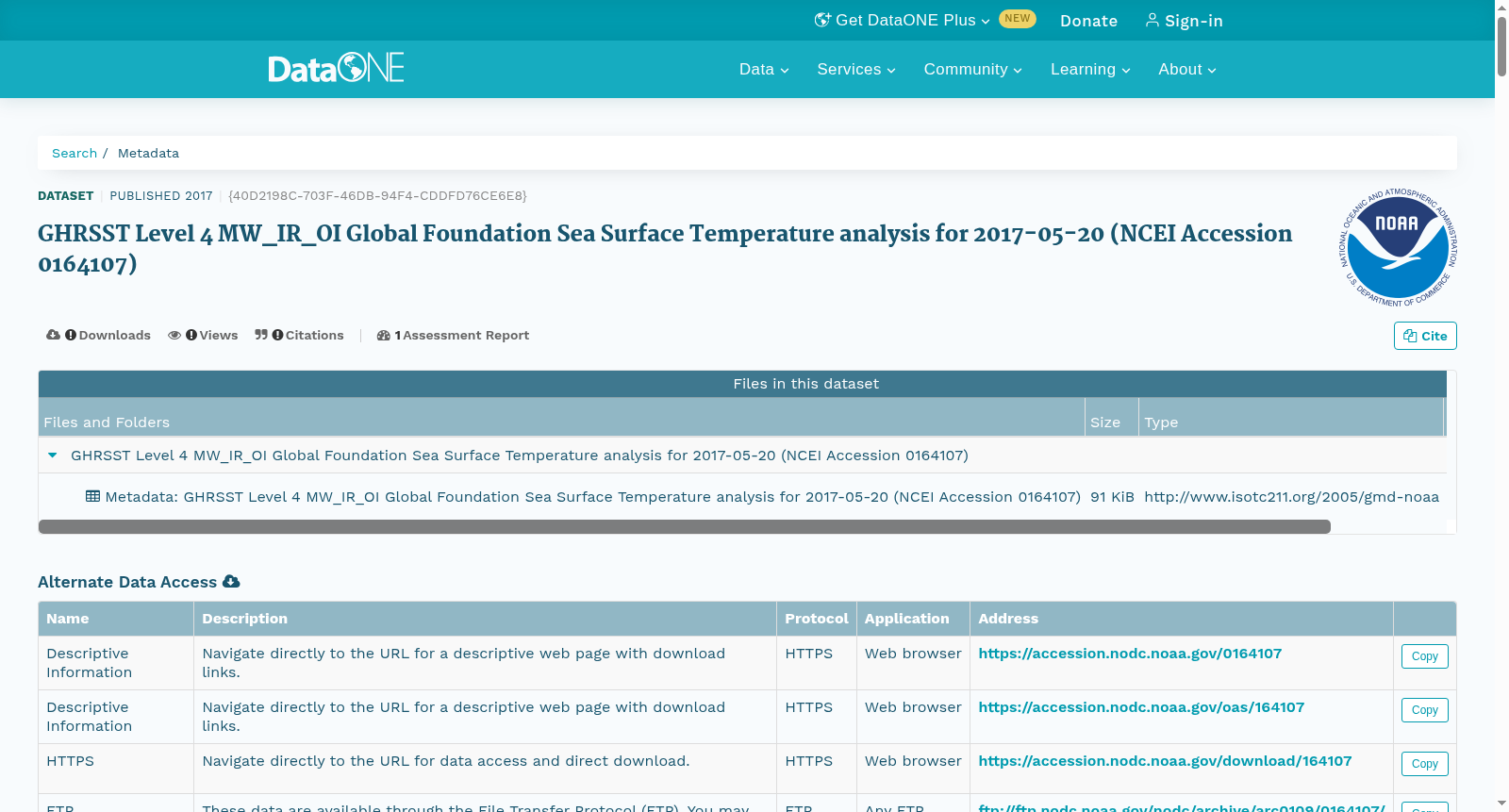Open the Services menu
Viewport: 1509px width, 812px height.
(856, 69)
